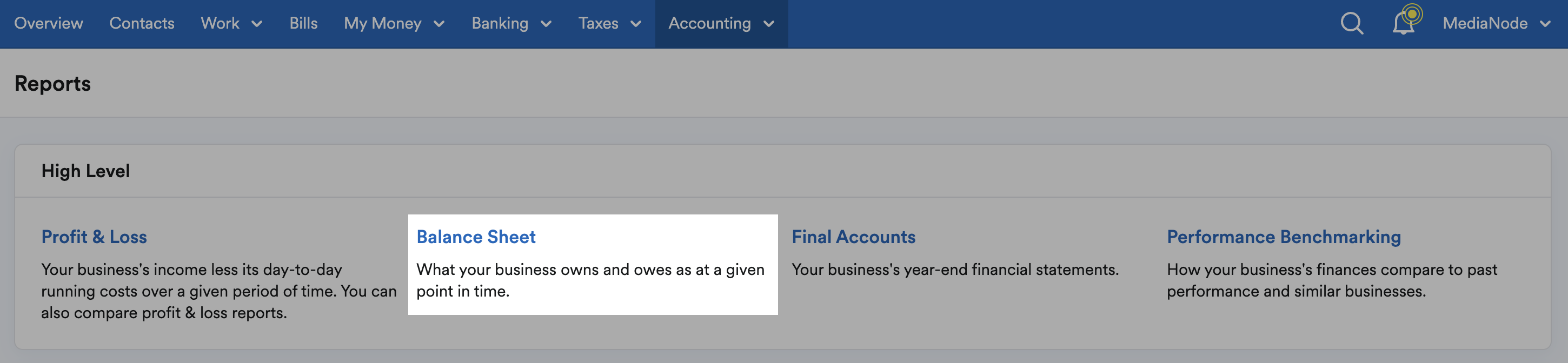Open the Accounting dropdown chevron

tap(769, 24)
